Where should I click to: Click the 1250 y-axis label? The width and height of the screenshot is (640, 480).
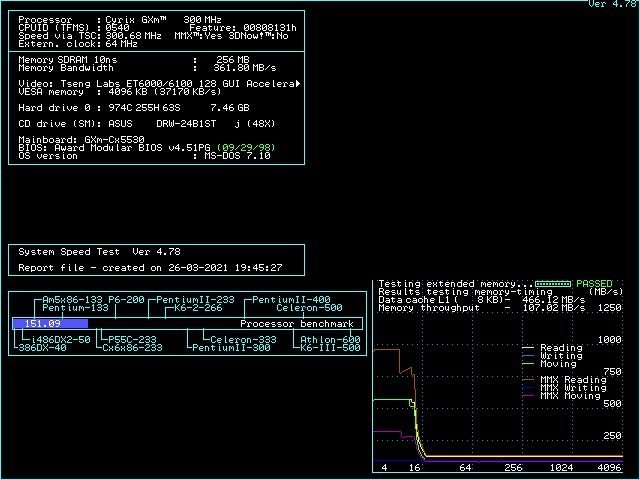click(609, 308)
